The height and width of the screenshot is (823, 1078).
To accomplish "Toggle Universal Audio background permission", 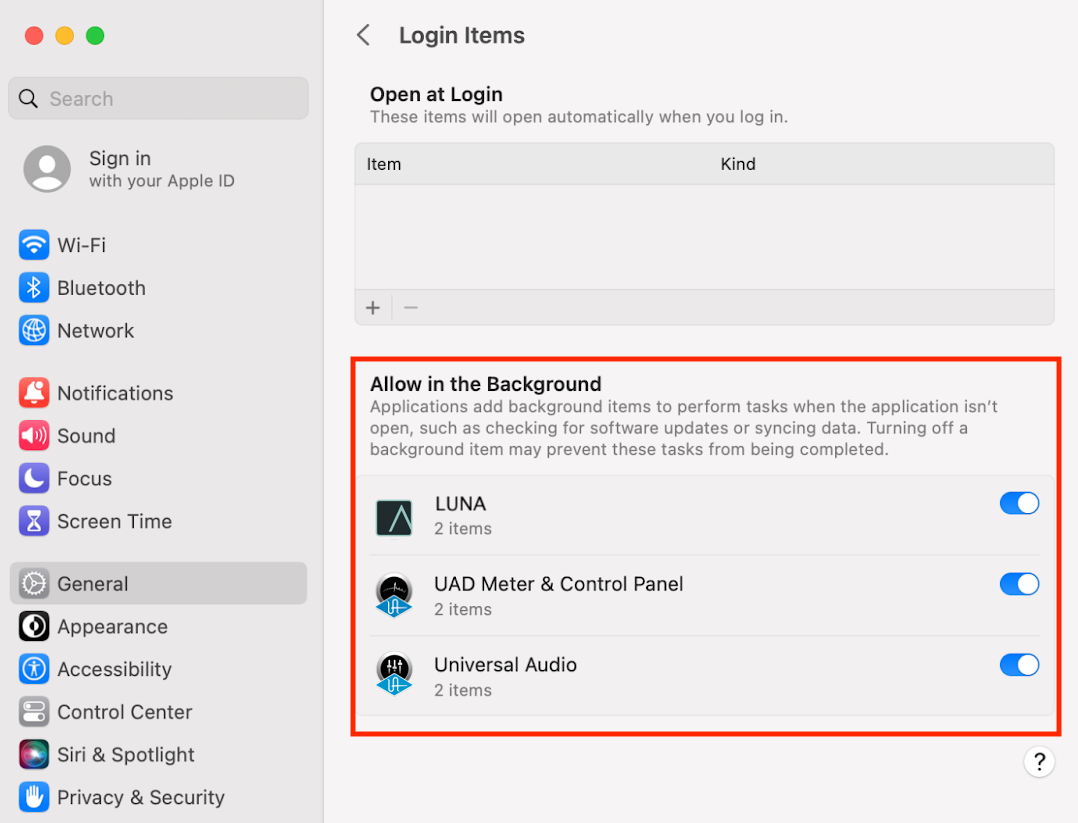I will 1019,664.
